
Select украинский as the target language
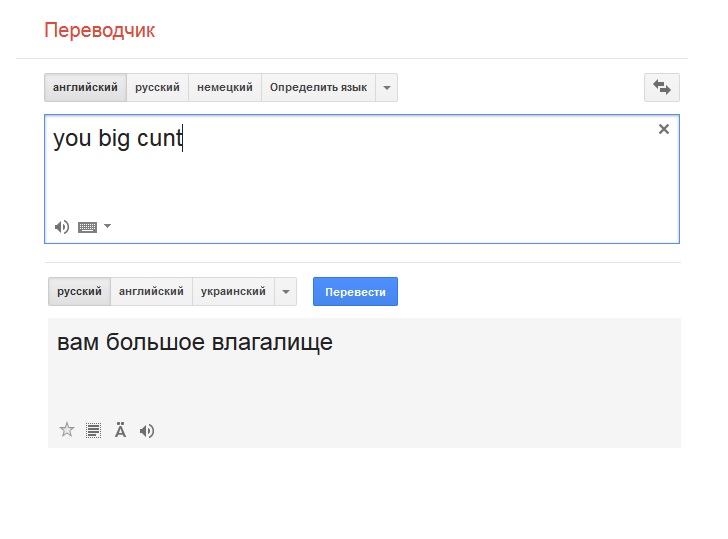233,292
